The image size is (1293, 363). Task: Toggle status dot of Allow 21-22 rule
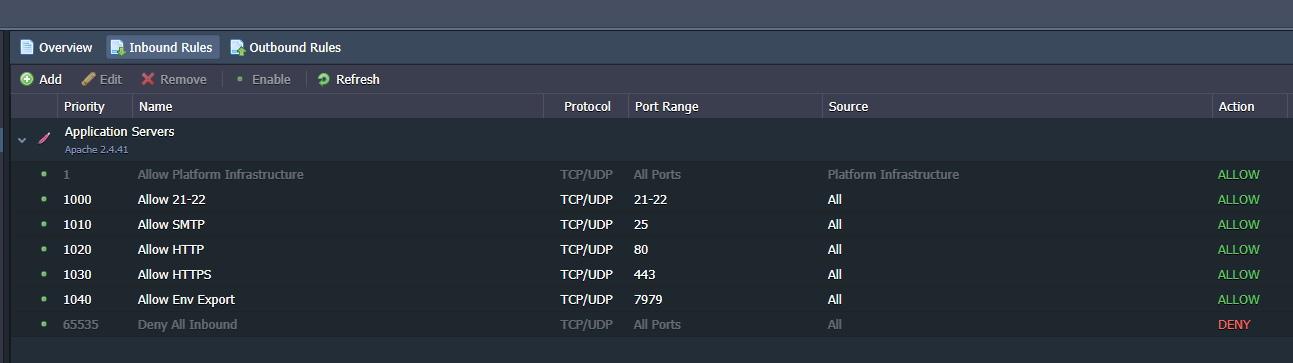(x=44, y=199)
